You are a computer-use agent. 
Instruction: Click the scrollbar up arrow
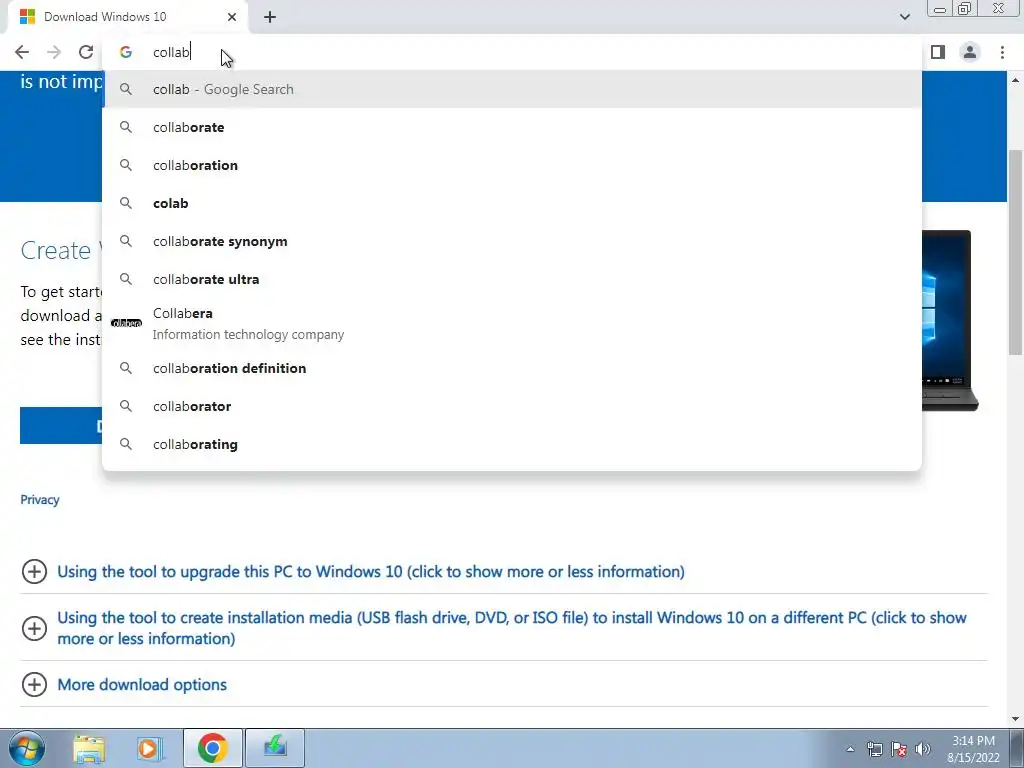click(x=1015, y=80)
